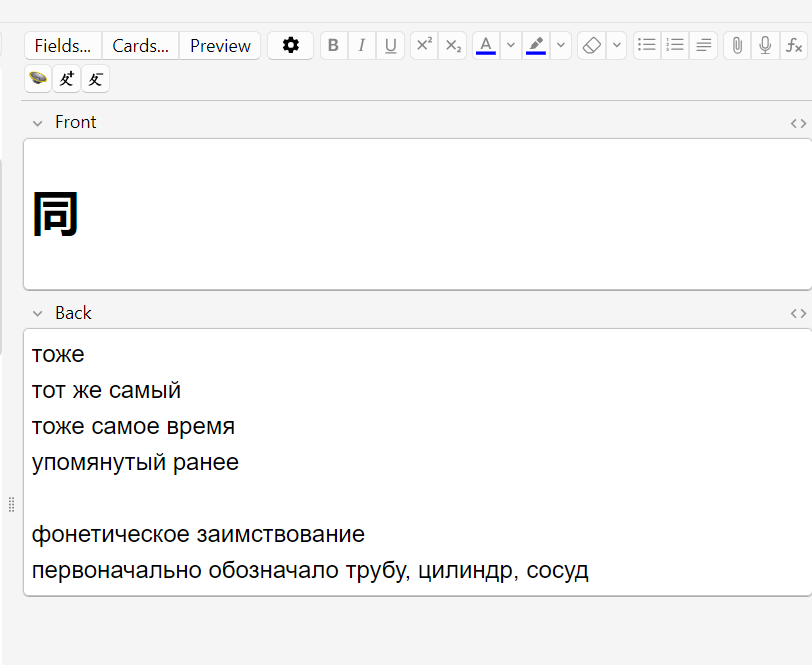Open the Fields... dialog

coord(63,46)
